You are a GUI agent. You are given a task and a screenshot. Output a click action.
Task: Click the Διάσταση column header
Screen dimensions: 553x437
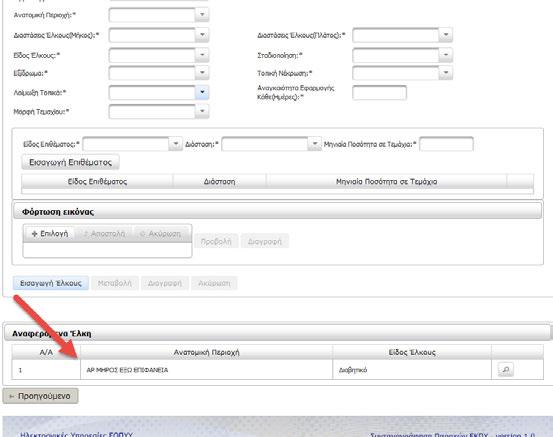point(219,182)
